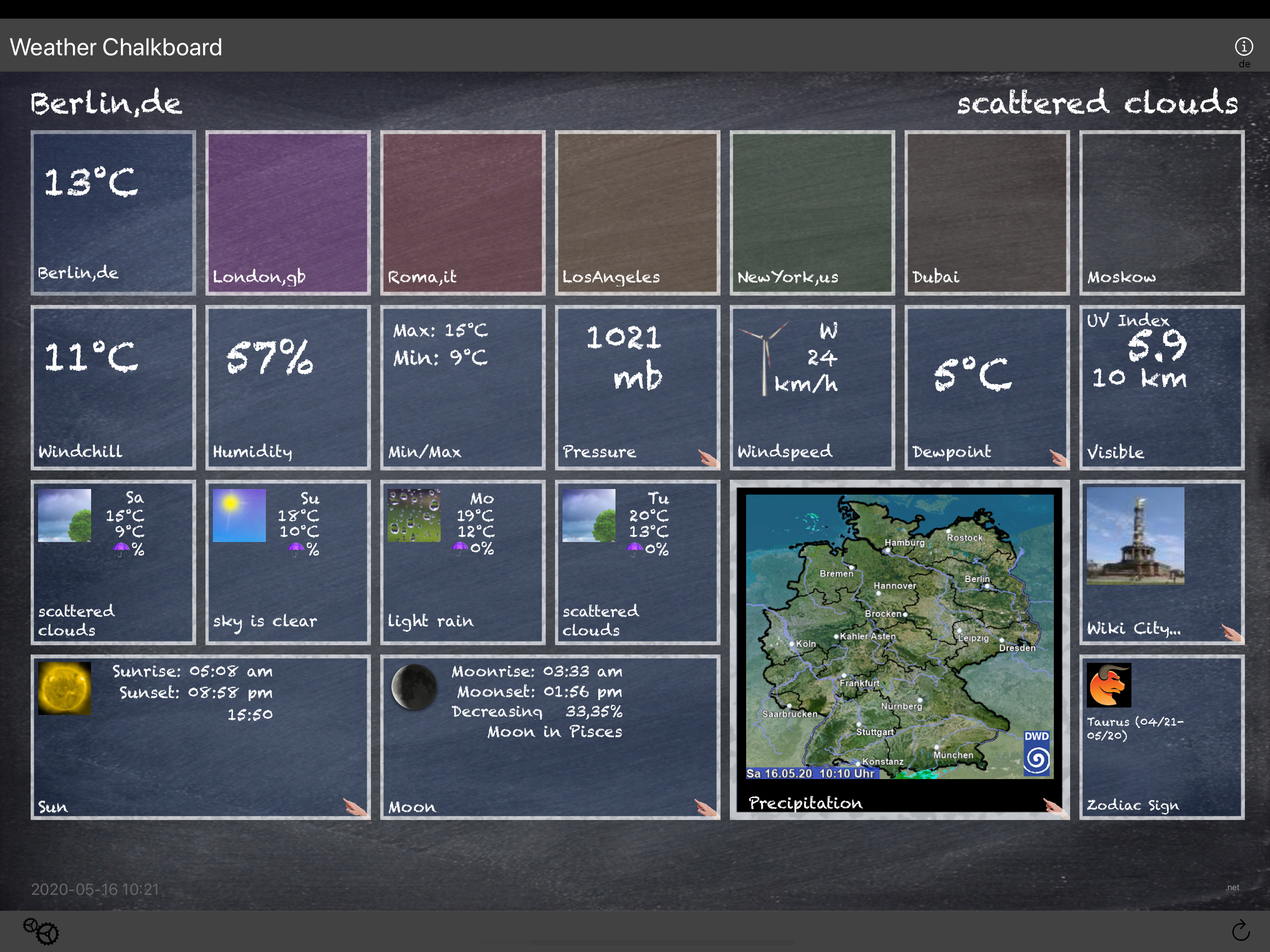Switch to the Roma,it city tile
Image resolution: width=1270 pixels, height=952 pixels.
pyautogui.click(x=463, y=212)
